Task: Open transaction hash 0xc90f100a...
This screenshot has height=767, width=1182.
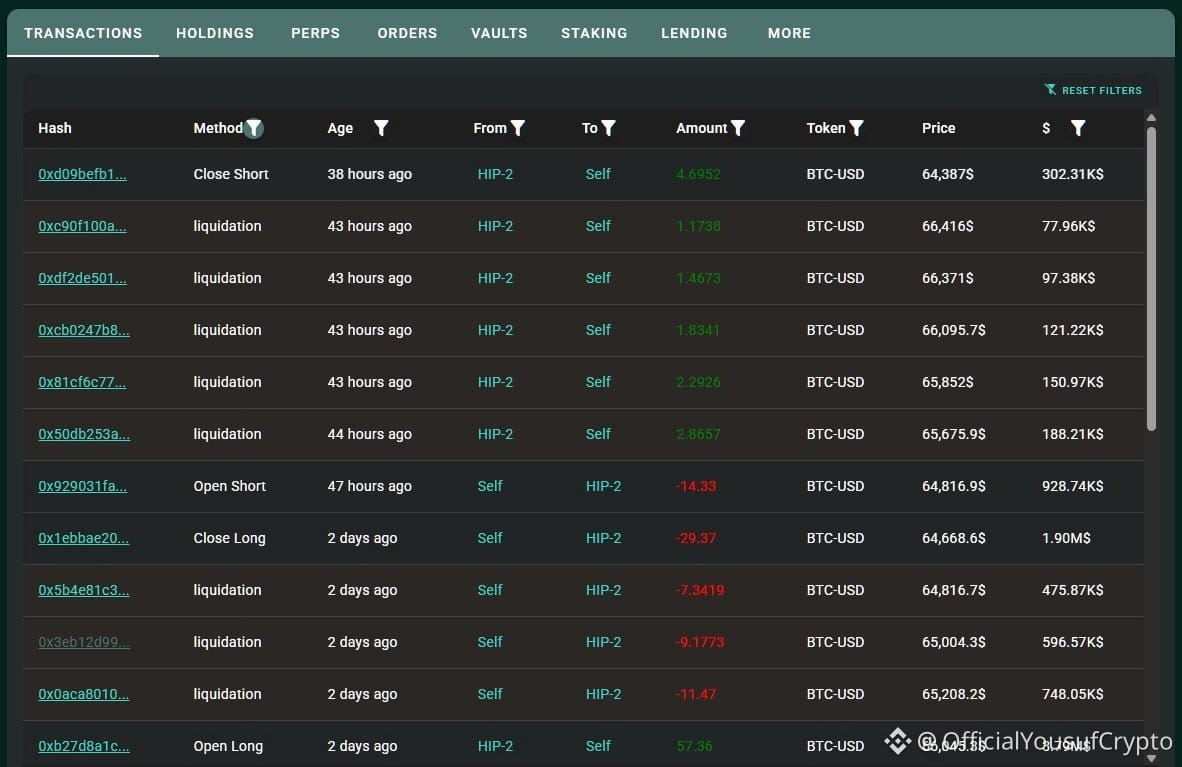Action: [x=82, y=226]
